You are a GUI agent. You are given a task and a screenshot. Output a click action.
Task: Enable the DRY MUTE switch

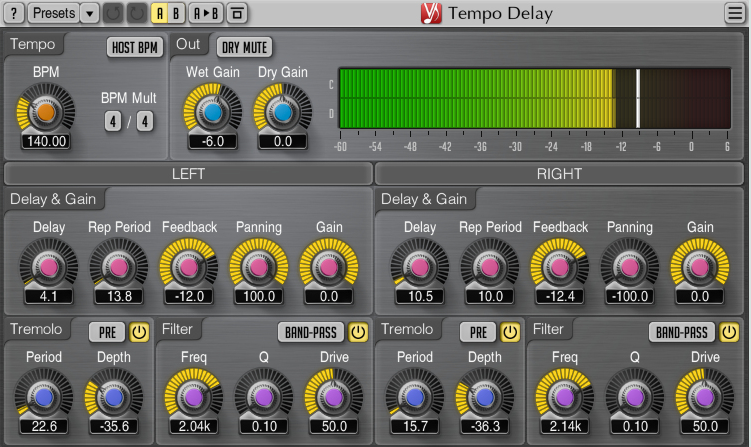pos(244,47)
